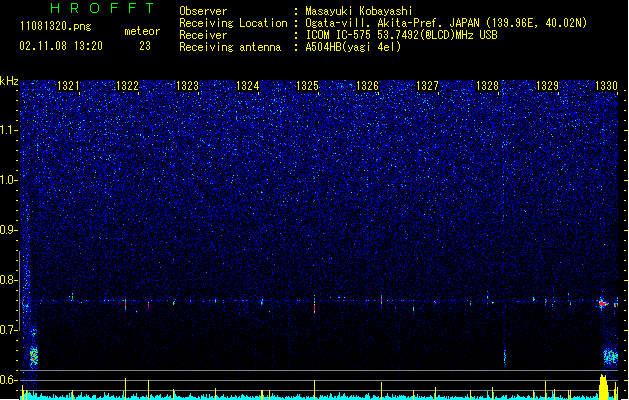Click the strong red meteor echo near 1330

coord(603,304)
